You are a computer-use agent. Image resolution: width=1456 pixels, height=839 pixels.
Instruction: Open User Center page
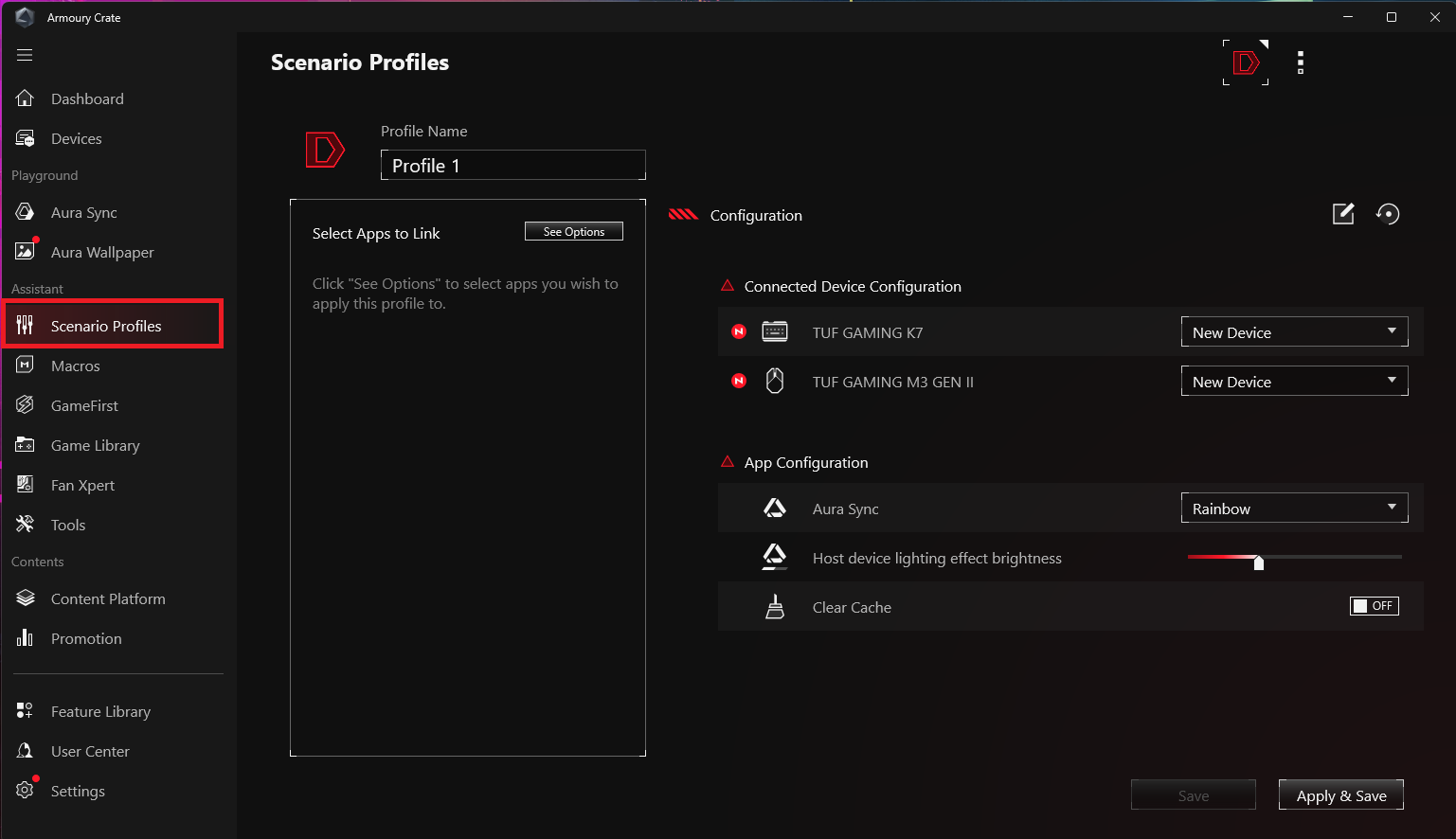(90, 751)
